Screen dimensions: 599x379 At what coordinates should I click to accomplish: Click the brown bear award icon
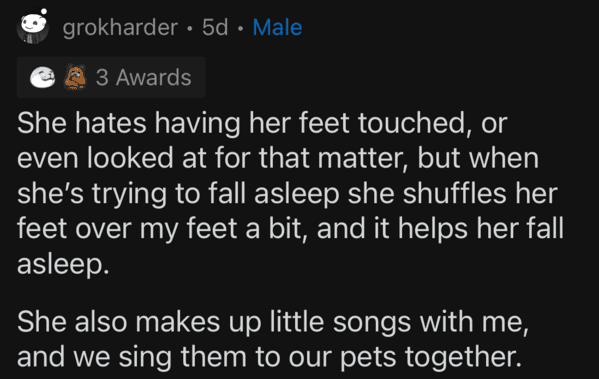[75, 77]
